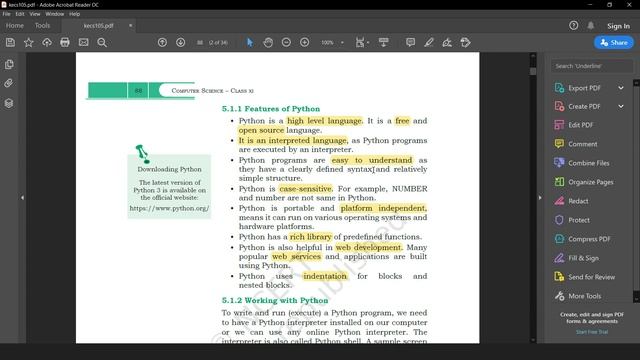The height and width of the screenshot is (360, 640).
Task: Add a sticky note comment icon
Action: click(411, 42)
